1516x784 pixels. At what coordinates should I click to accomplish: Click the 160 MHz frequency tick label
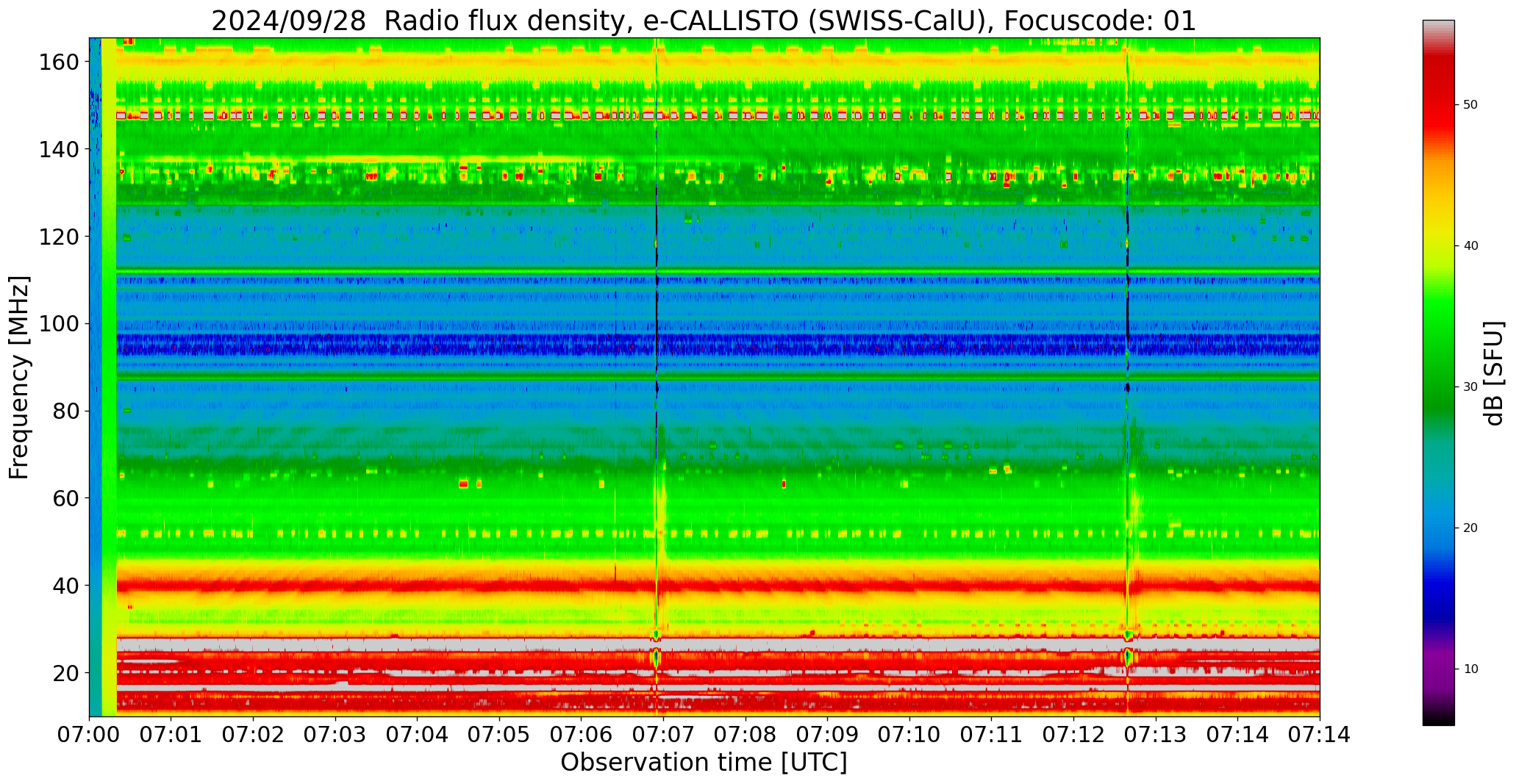click(x=58, y=62)
